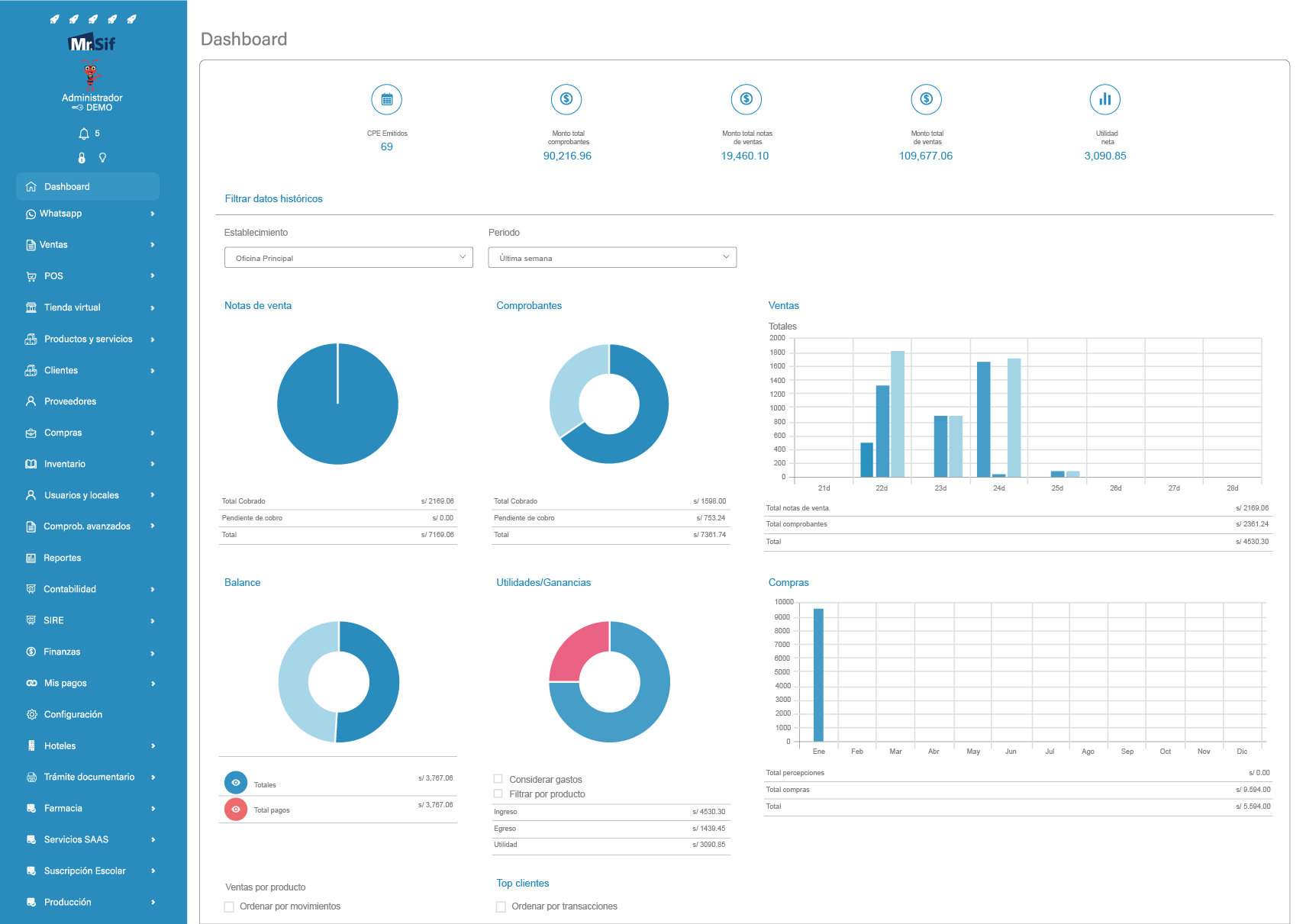Click the Tienda virtual store icon
Viewport: 1306px width, 924px height.
tap(31, 307)
